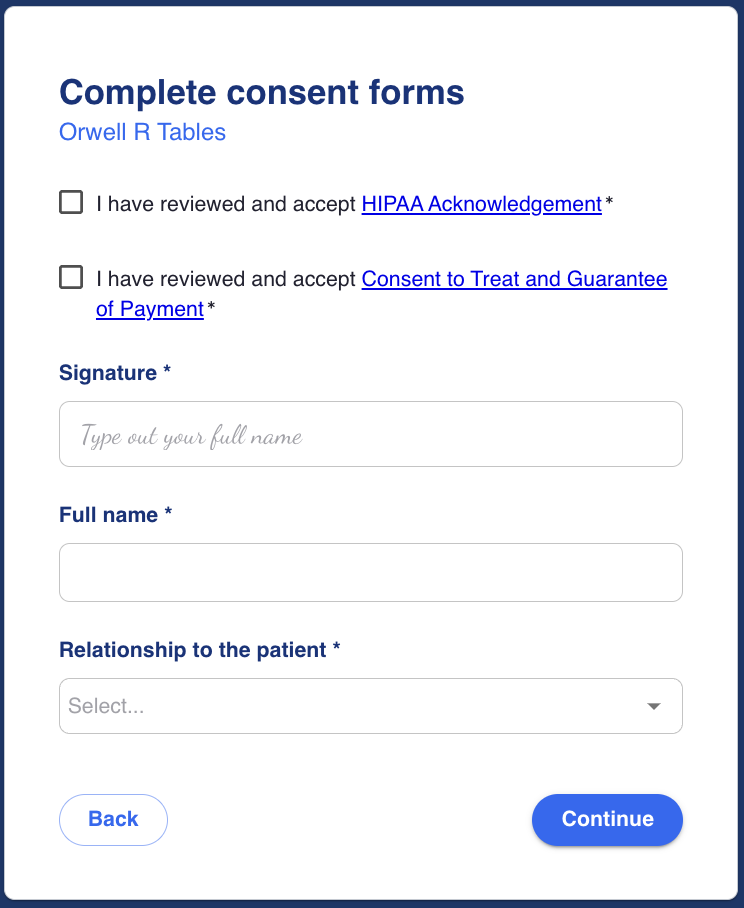Click the asterisk after HIPAA Acknowledgement
Image resolution: width=744 pixels, height=908 pixels.
[609, 204]
